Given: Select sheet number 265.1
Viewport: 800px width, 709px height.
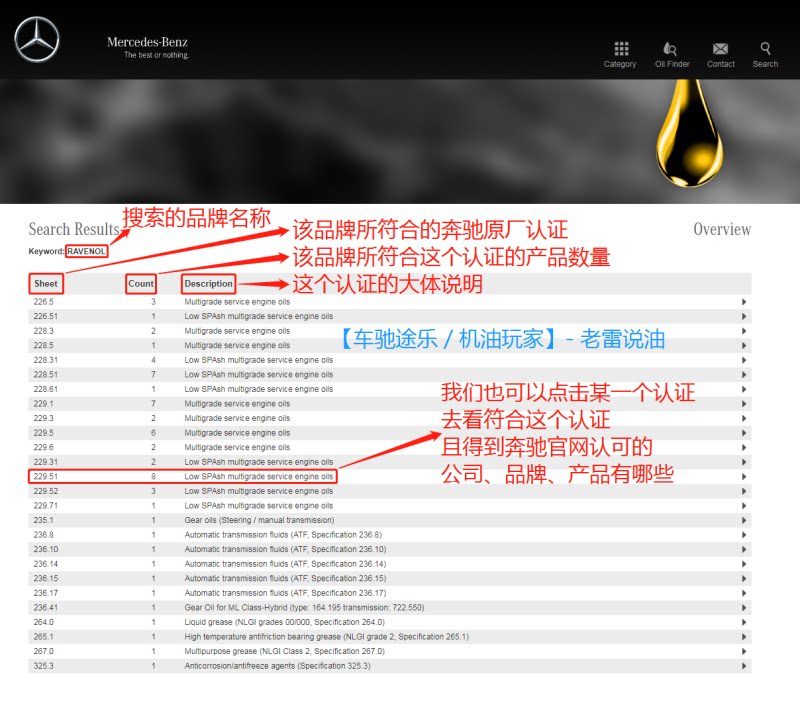Looking at the screenshot, I should pyautogui.click(x=43, y=637).
